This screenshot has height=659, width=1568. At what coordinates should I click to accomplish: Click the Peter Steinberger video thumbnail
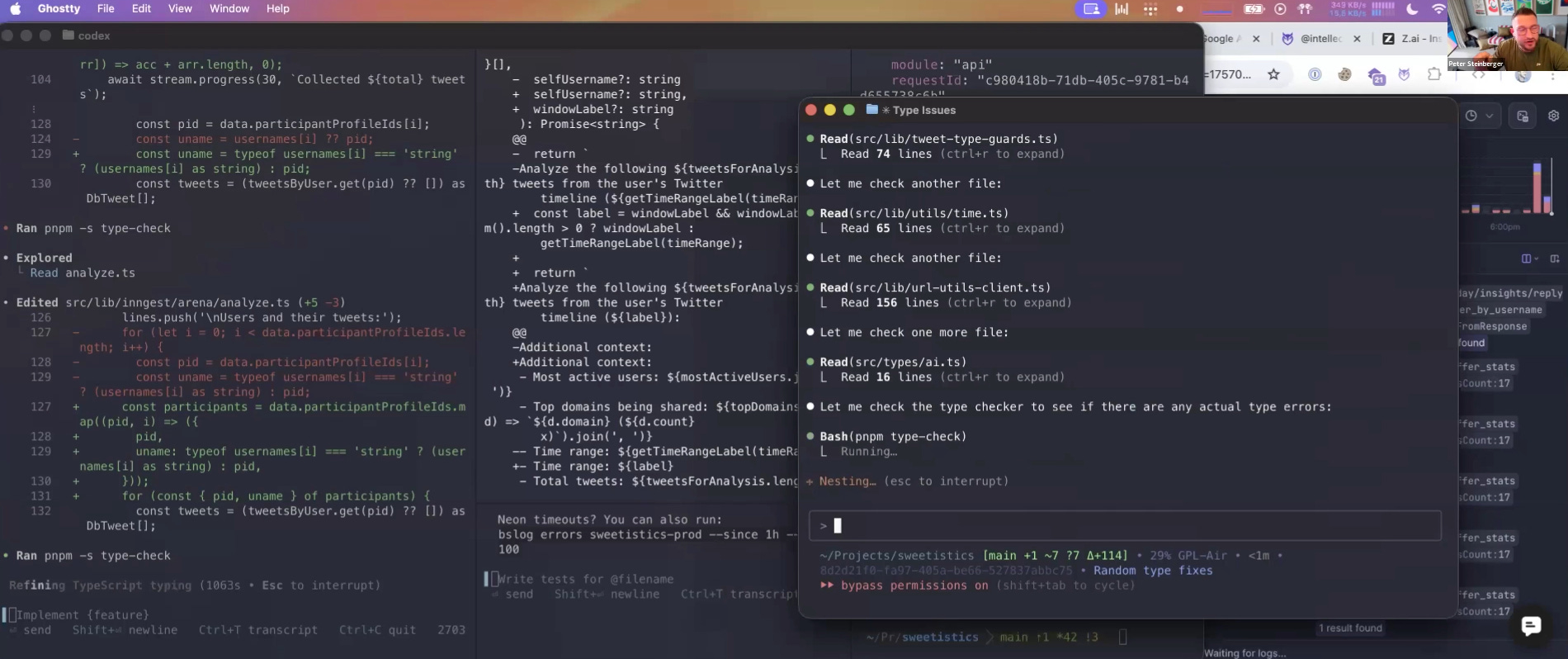point(1508,35)
